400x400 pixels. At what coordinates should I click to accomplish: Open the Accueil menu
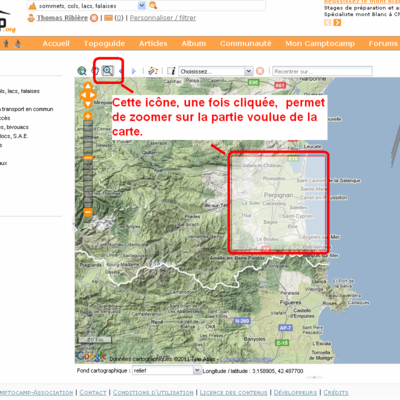[56, 43]
